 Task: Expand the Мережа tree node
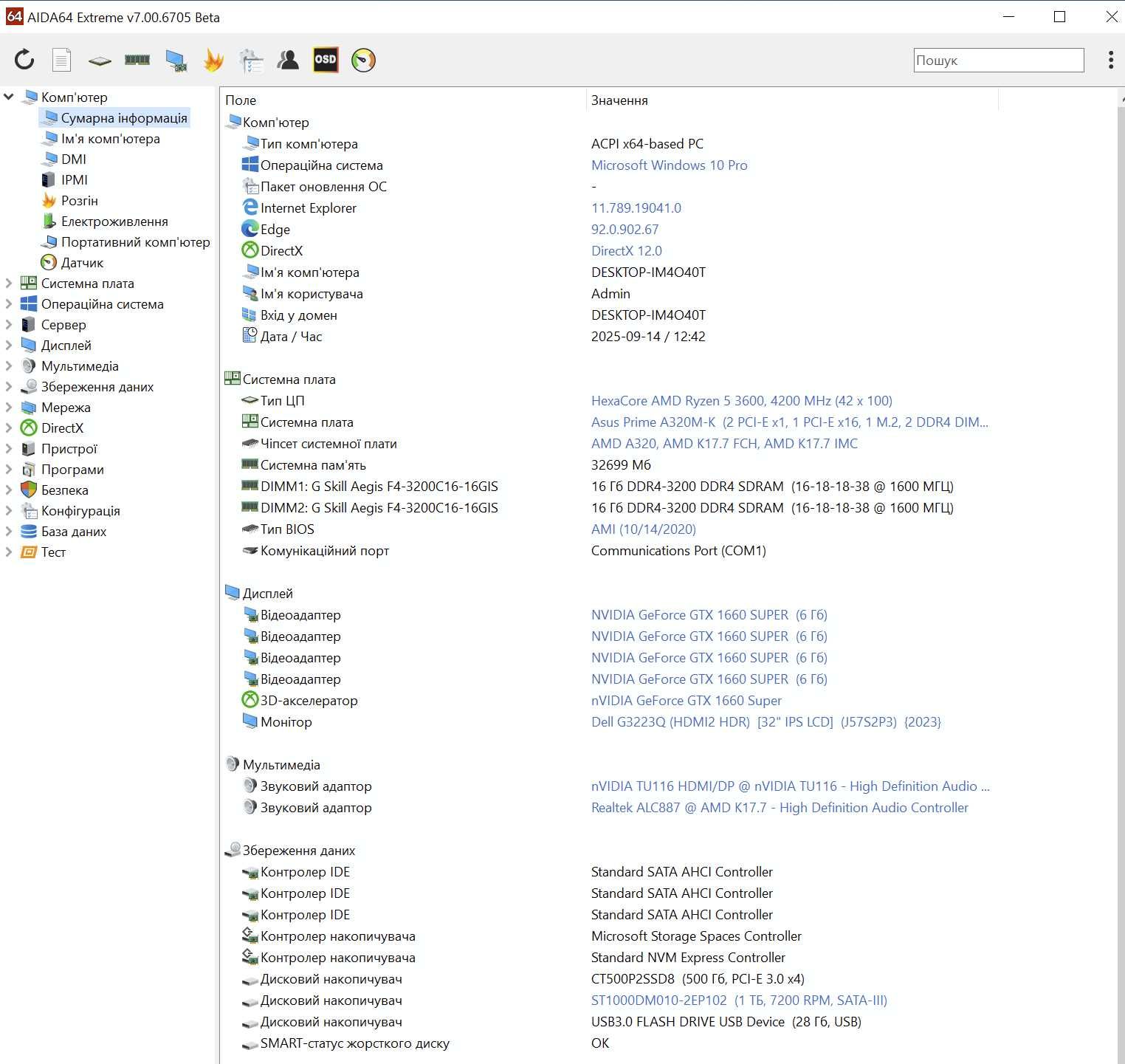[x=9, y=407]
